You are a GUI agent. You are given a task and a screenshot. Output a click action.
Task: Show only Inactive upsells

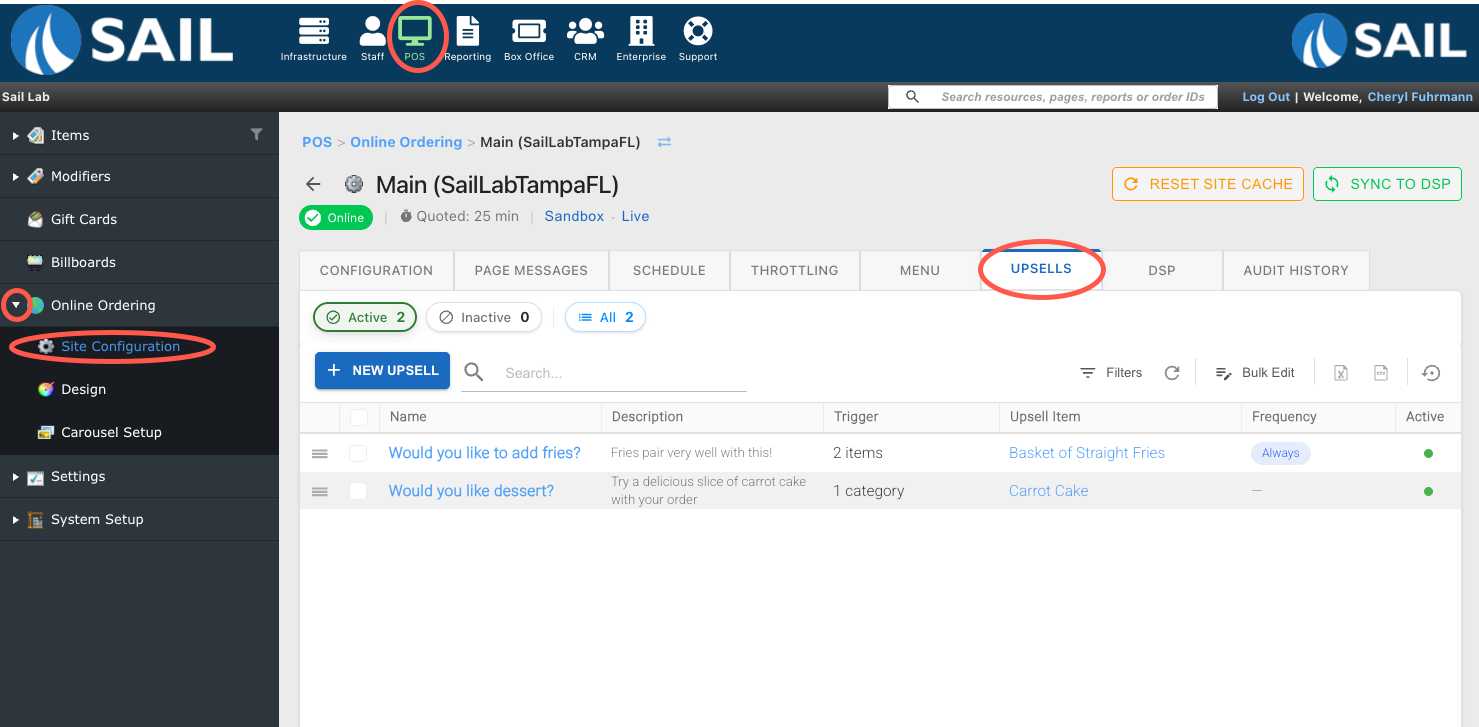click(x=484, y=317)
